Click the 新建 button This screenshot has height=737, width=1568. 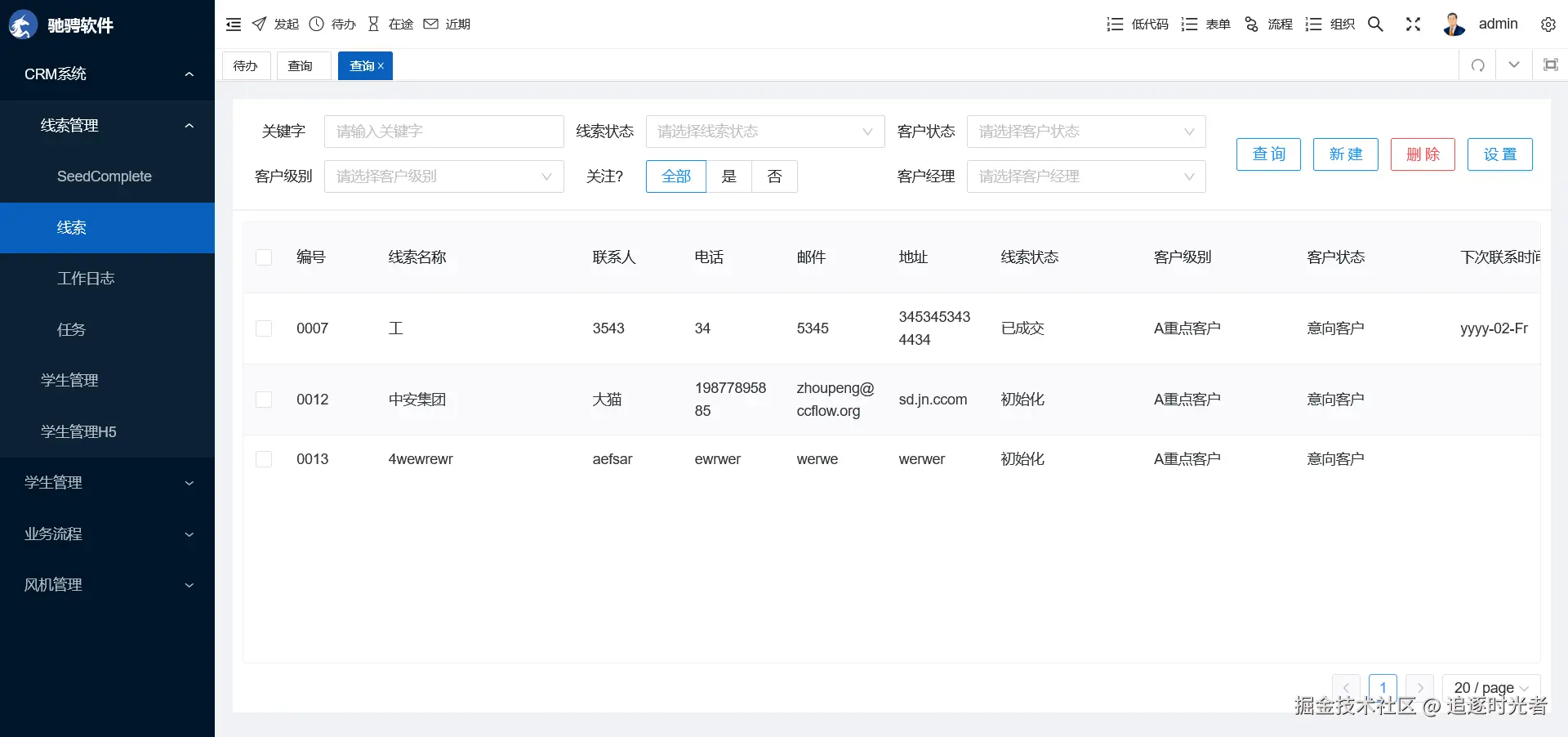(1346, 154)
